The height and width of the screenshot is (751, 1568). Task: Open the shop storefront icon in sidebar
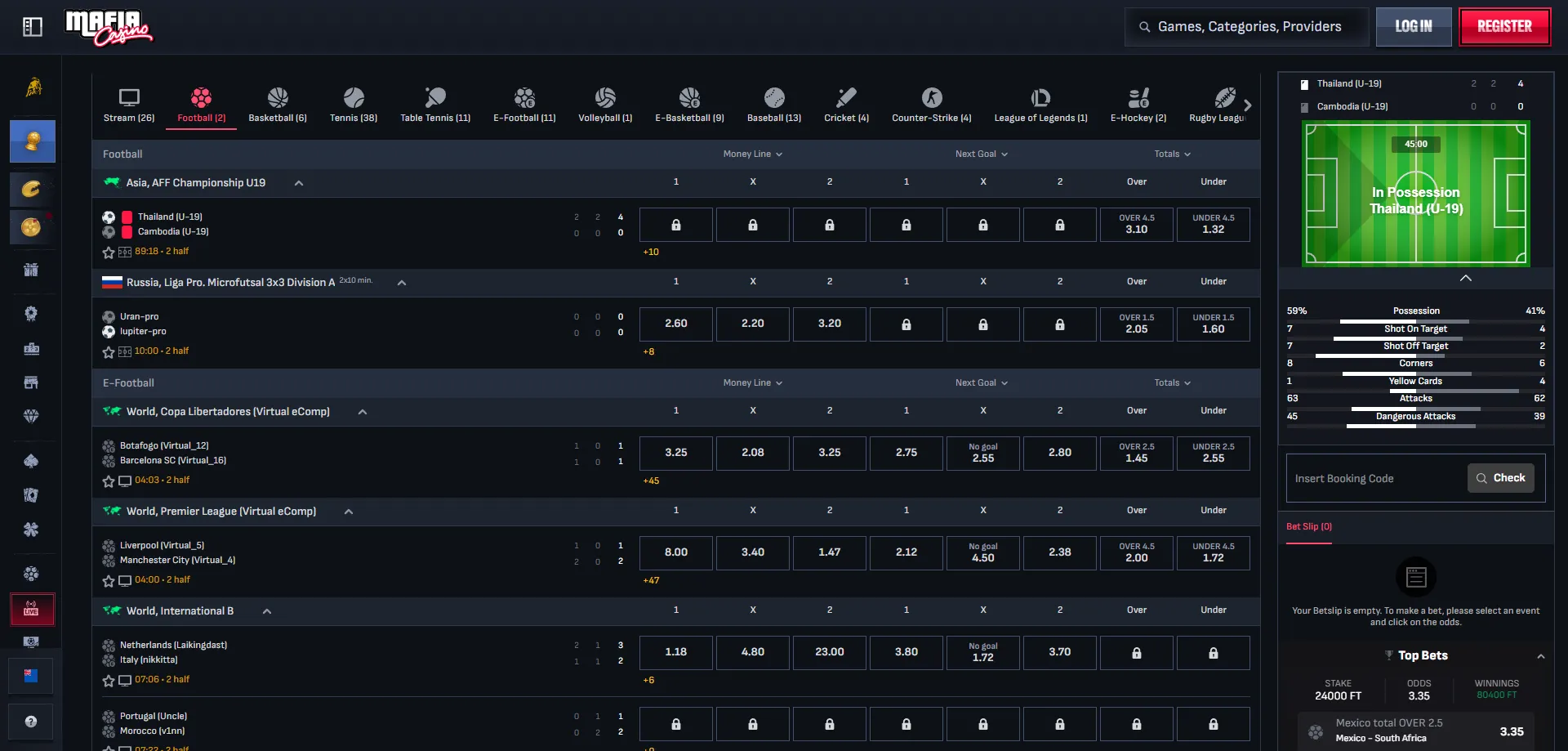tap(31, 382)
